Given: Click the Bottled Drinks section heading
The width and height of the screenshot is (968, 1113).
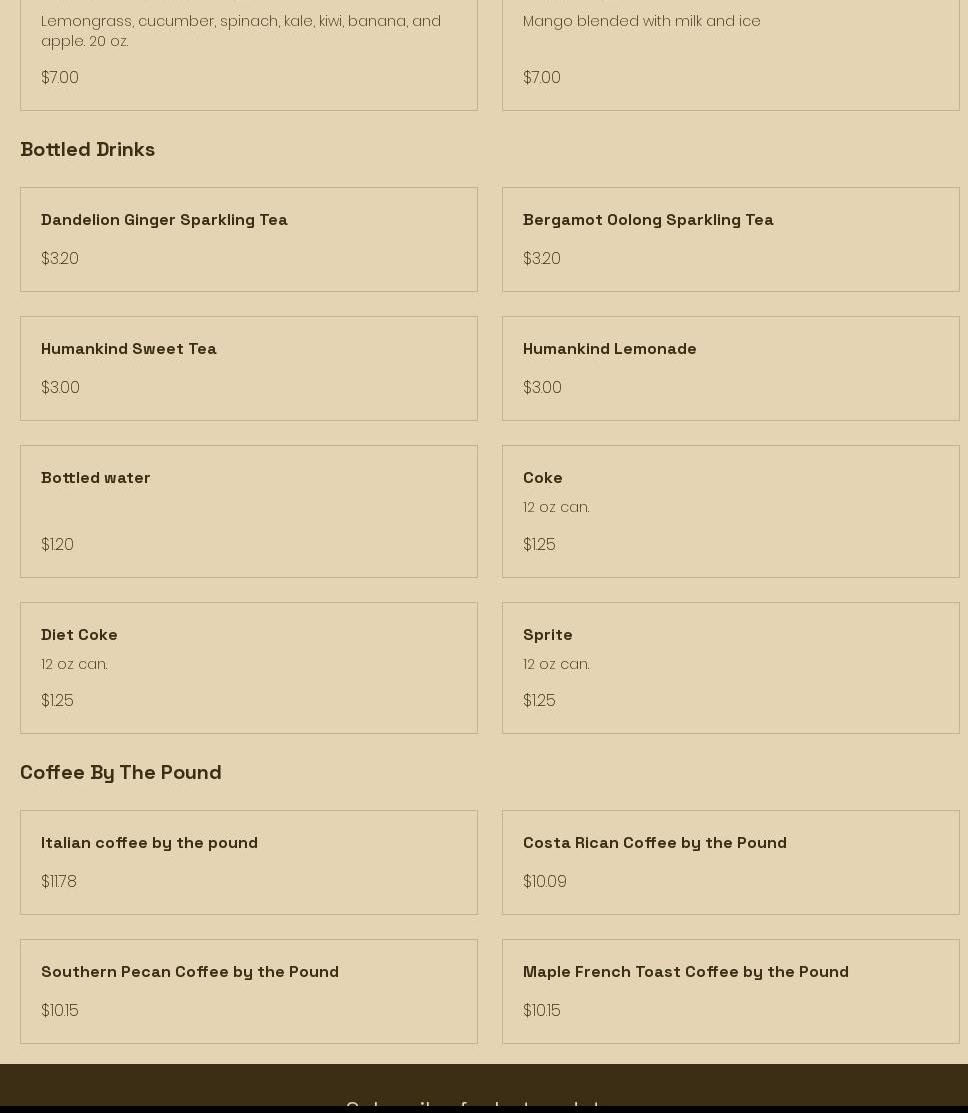Looking at the screenshot, I should click(x=88, y=149).
